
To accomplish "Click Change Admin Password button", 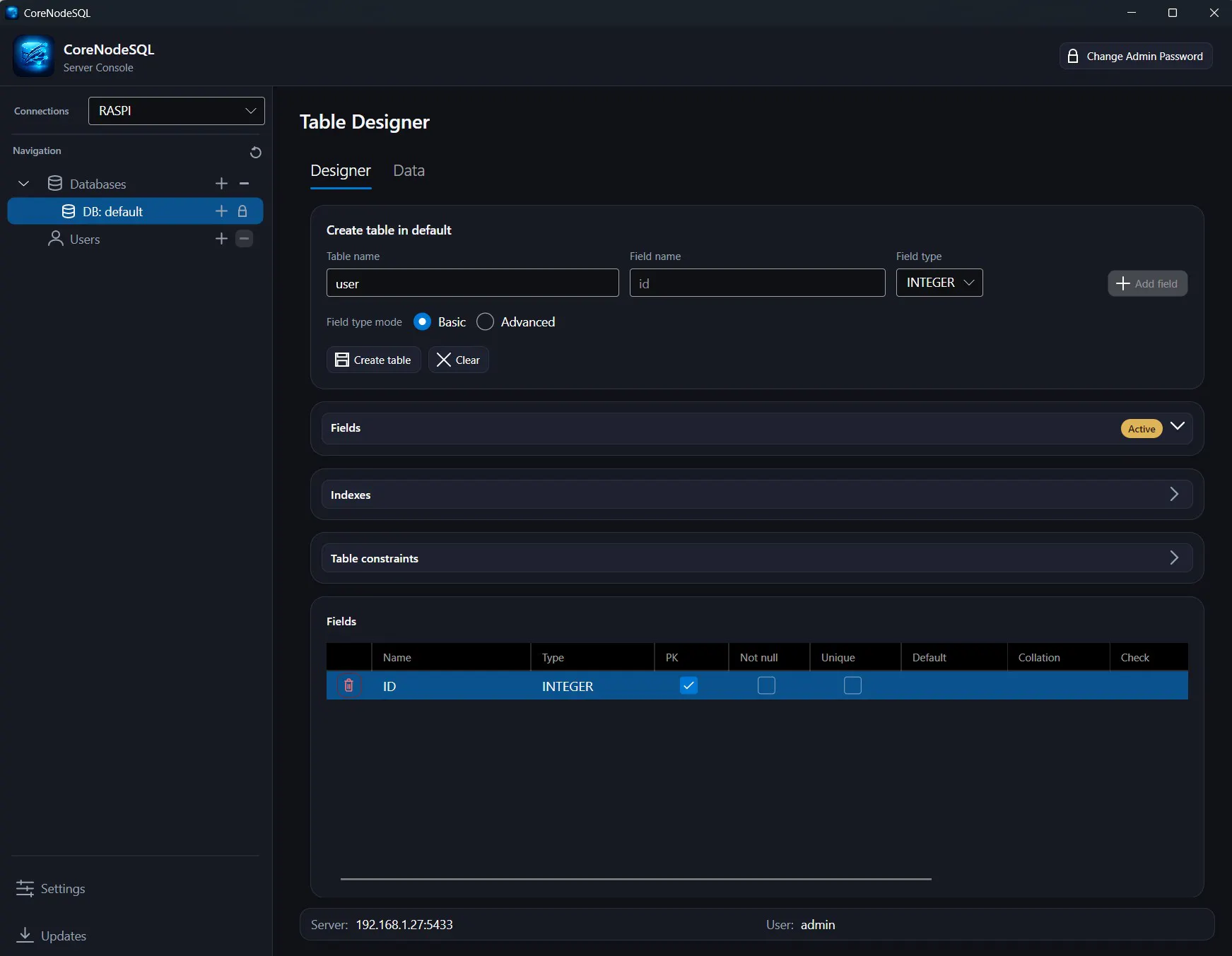I will tap(1136, 56).
